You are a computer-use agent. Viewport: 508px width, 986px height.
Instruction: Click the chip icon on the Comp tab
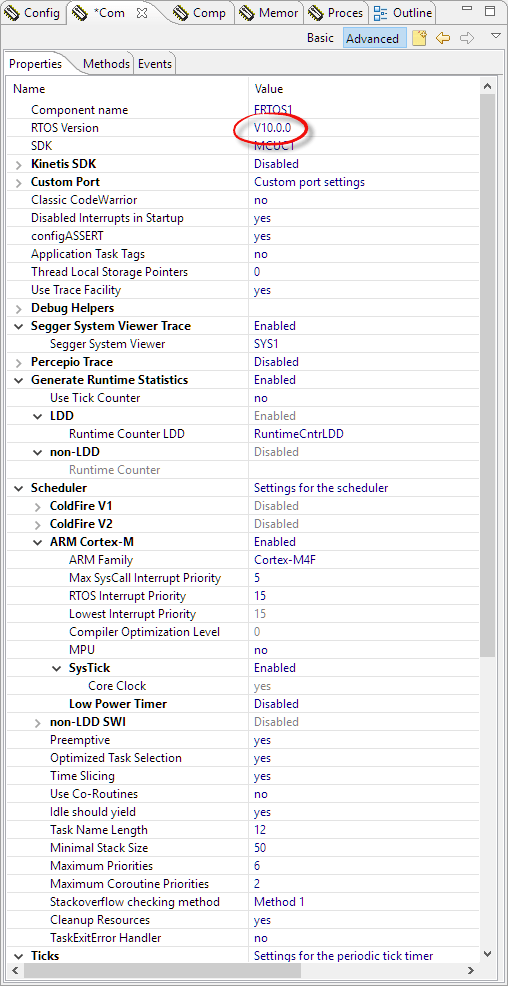click(x=180, y=13)
